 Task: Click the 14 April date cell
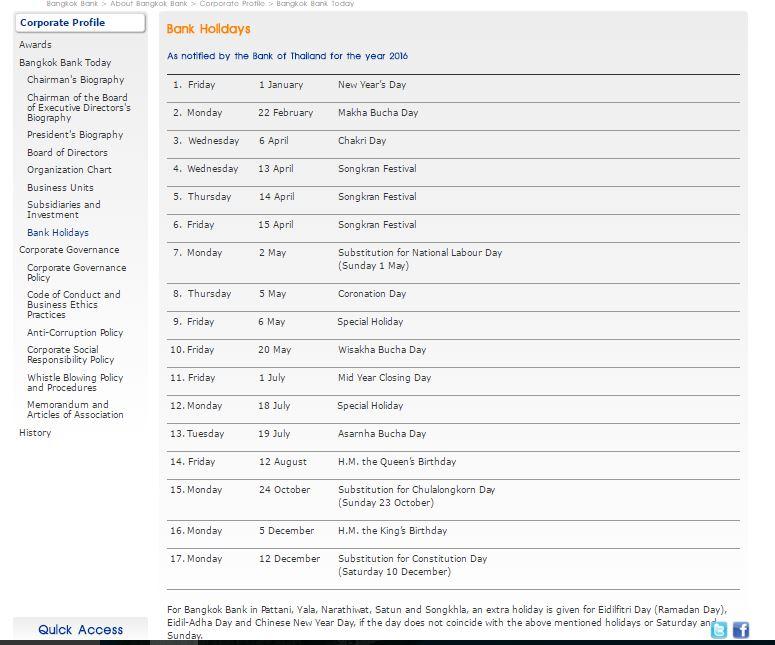(277, 197)
